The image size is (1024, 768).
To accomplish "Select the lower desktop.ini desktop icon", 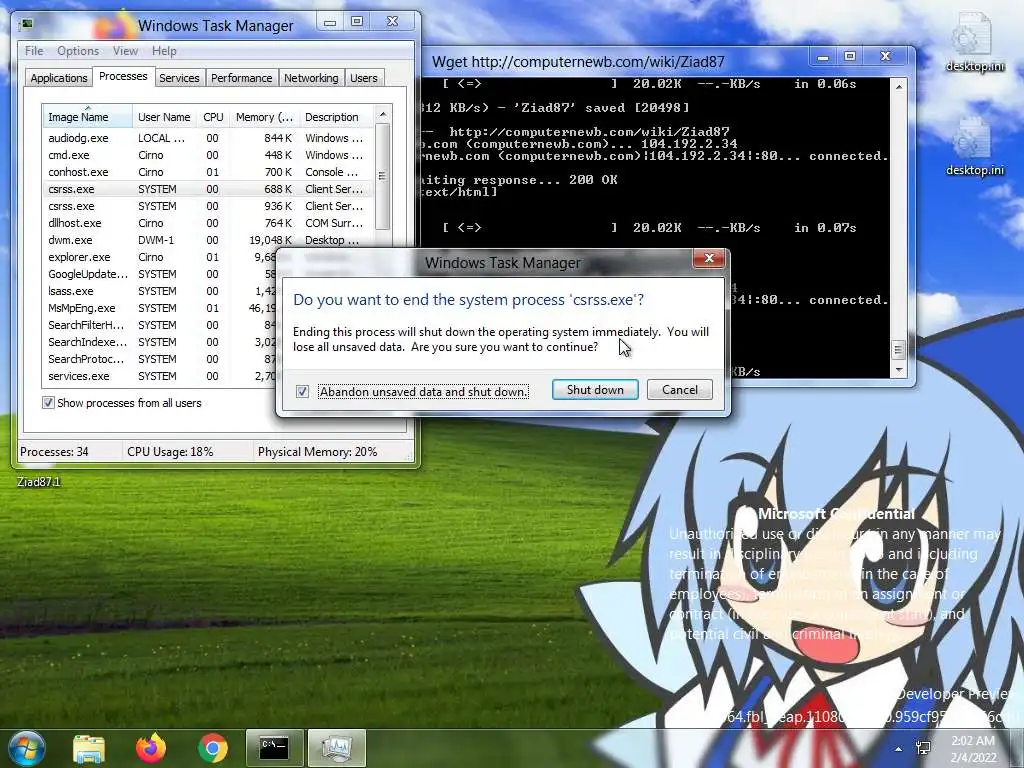I will 974,147.
